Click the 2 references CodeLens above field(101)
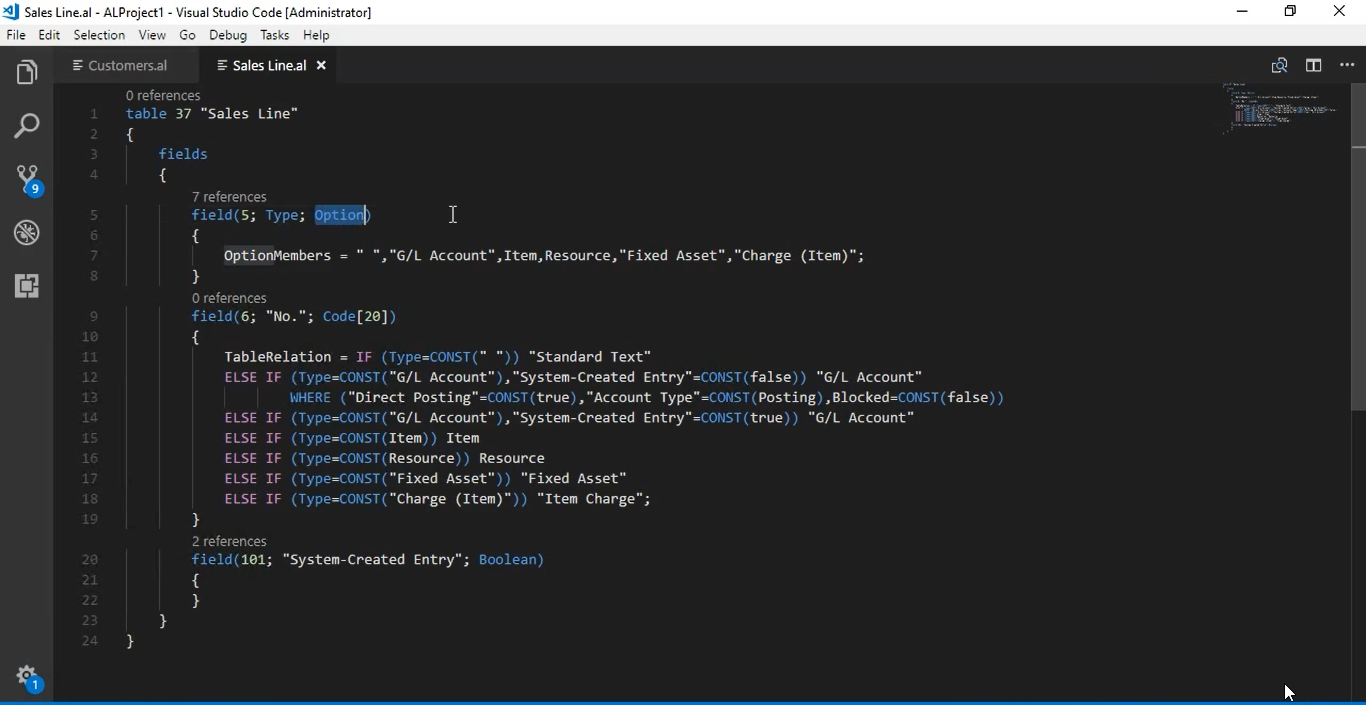The height and width of the screenshot is (705, 1366). coord(229,541)
